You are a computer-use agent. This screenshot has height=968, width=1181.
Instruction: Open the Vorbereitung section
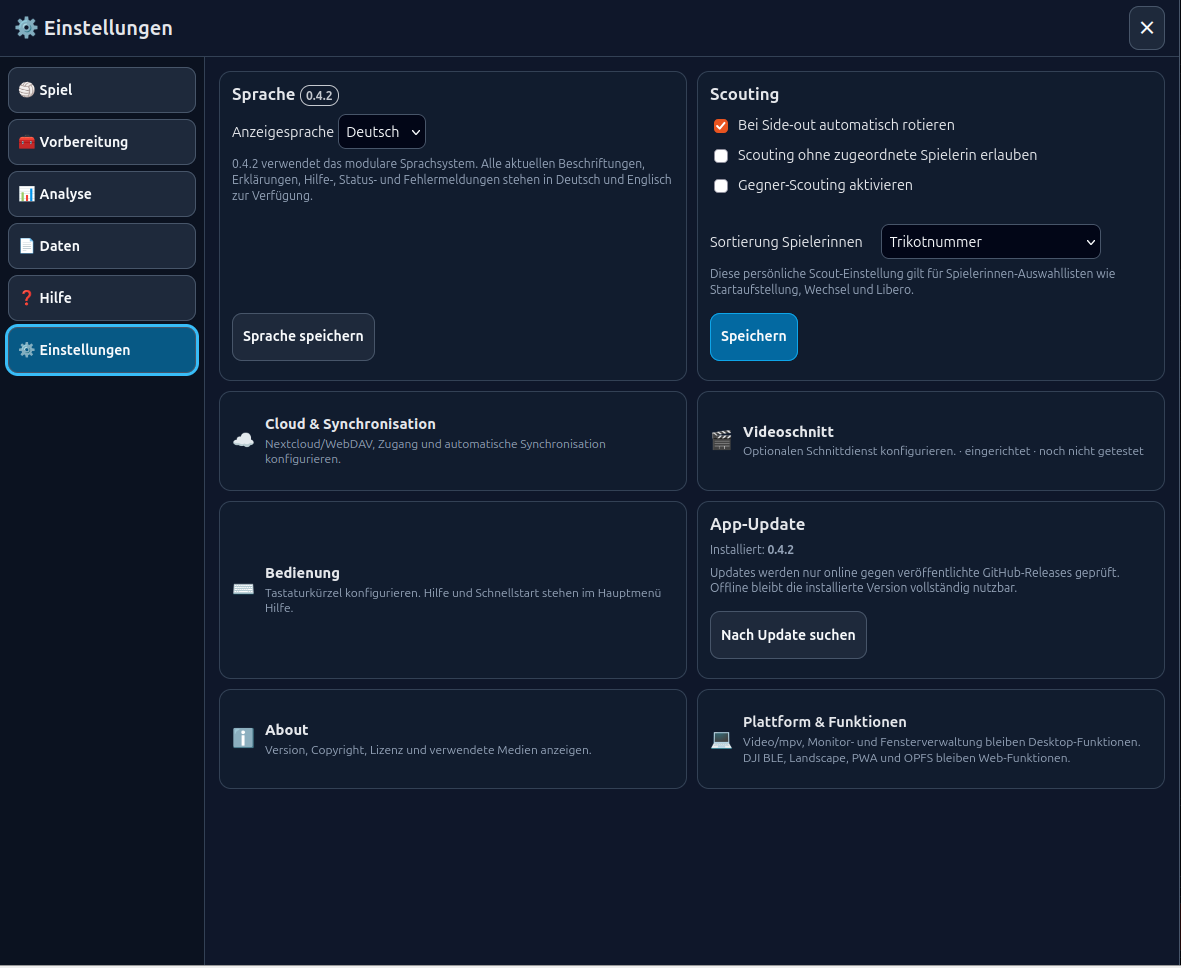tap(102, 142)
